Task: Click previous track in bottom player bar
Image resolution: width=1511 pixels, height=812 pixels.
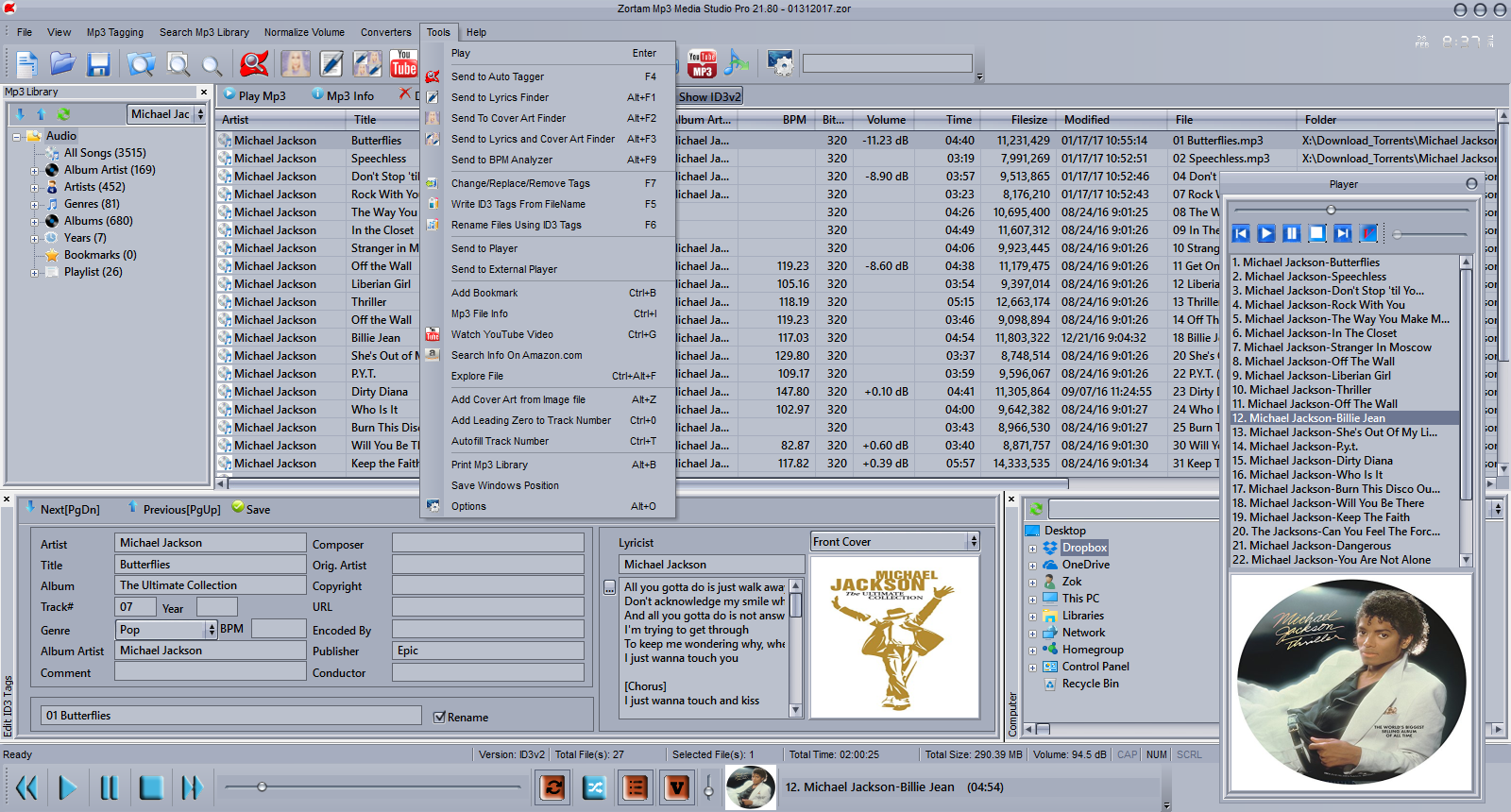Action: point(26,787)
